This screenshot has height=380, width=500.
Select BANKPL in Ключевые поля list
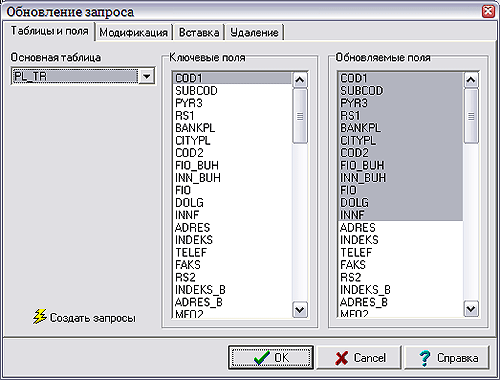233,128
